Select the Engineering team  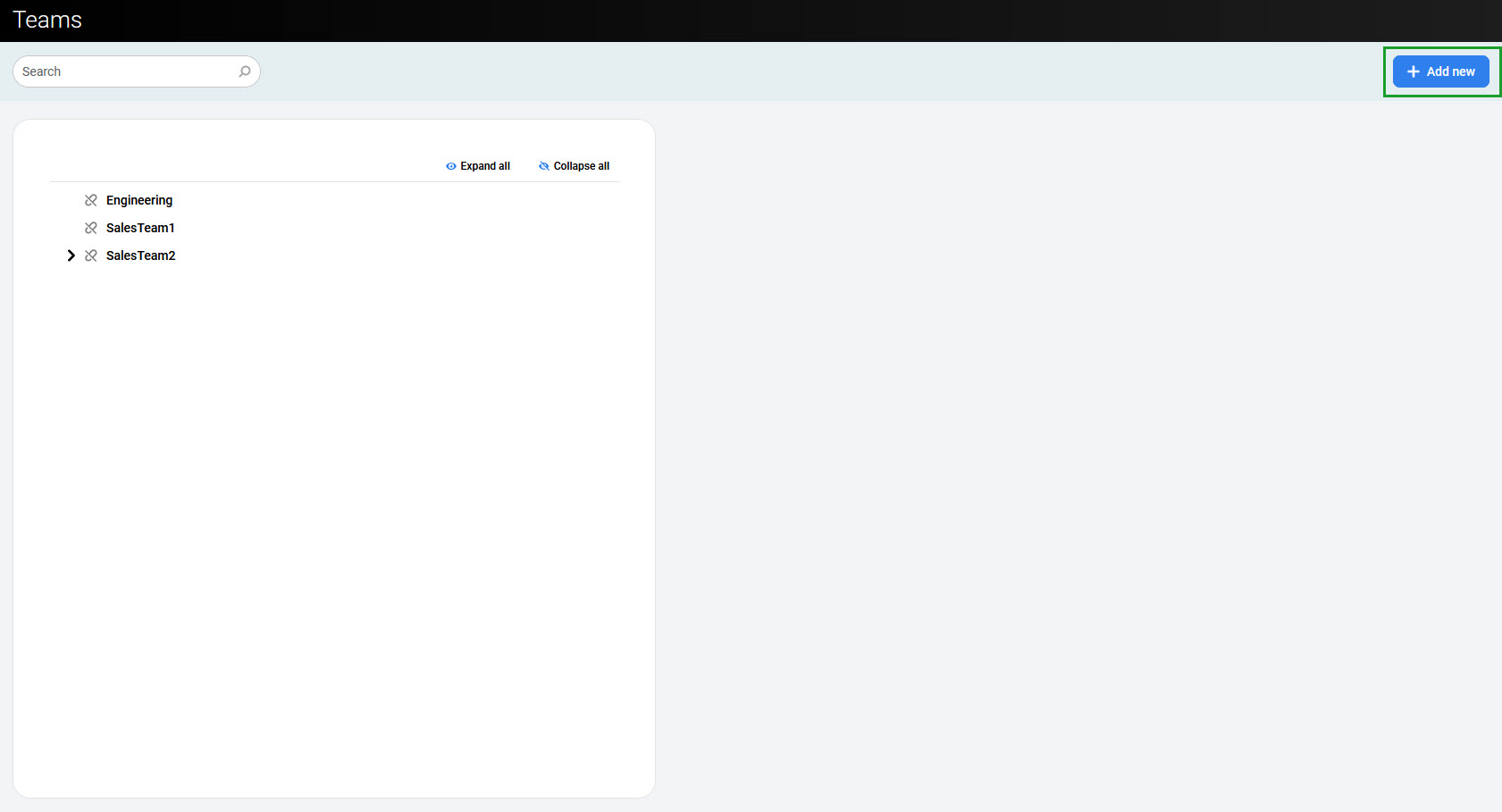(139, 200)
